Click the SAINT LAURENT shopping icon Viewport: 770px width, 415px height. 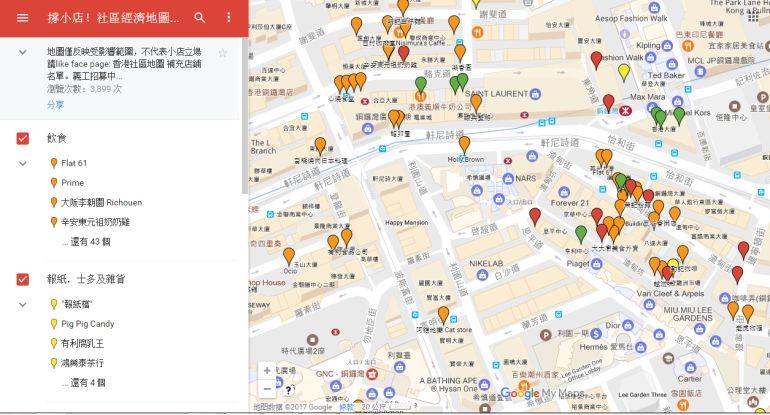point(535,94)
